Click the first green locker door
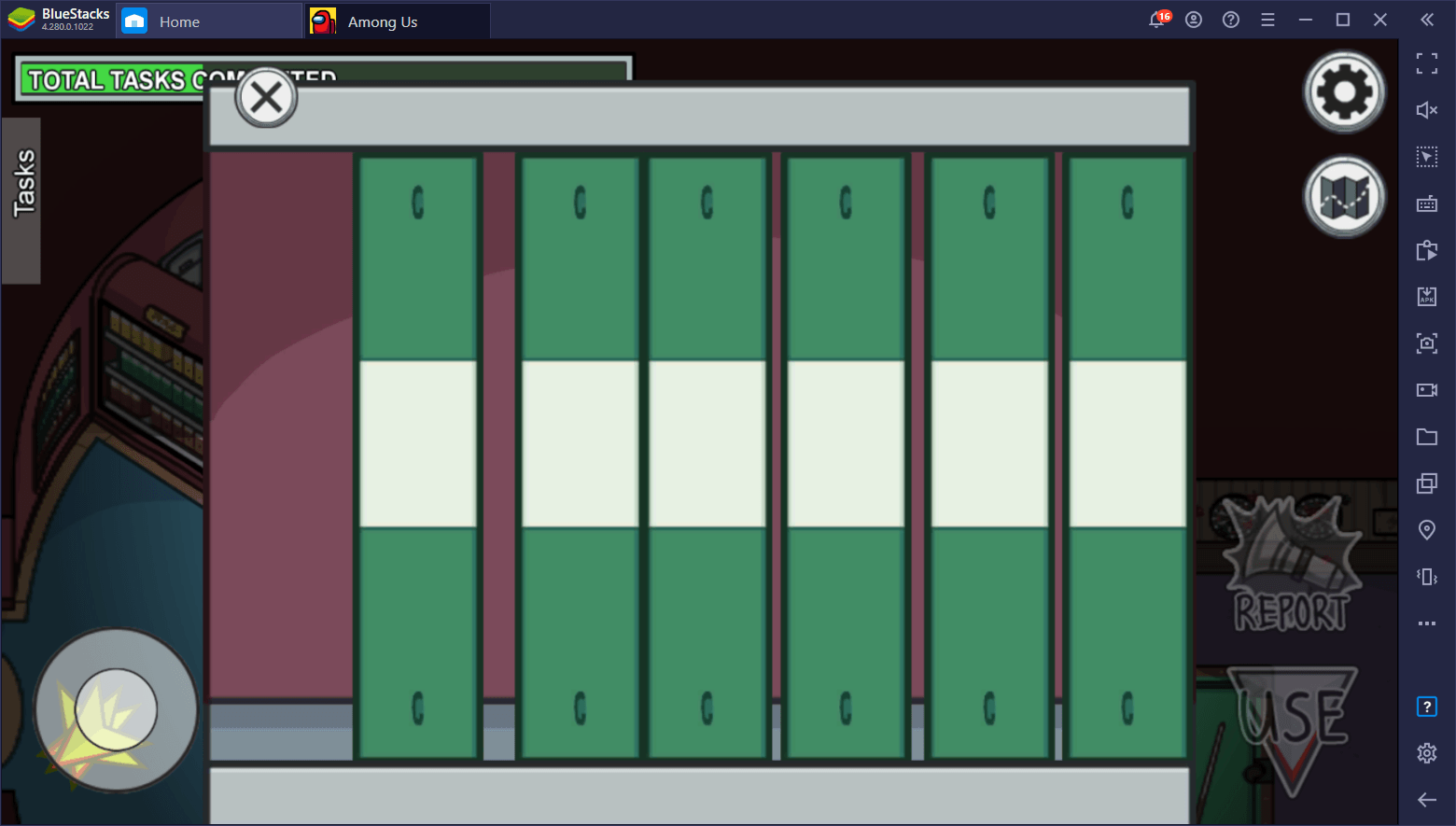The image size is (1456, 826). (418, 457)
